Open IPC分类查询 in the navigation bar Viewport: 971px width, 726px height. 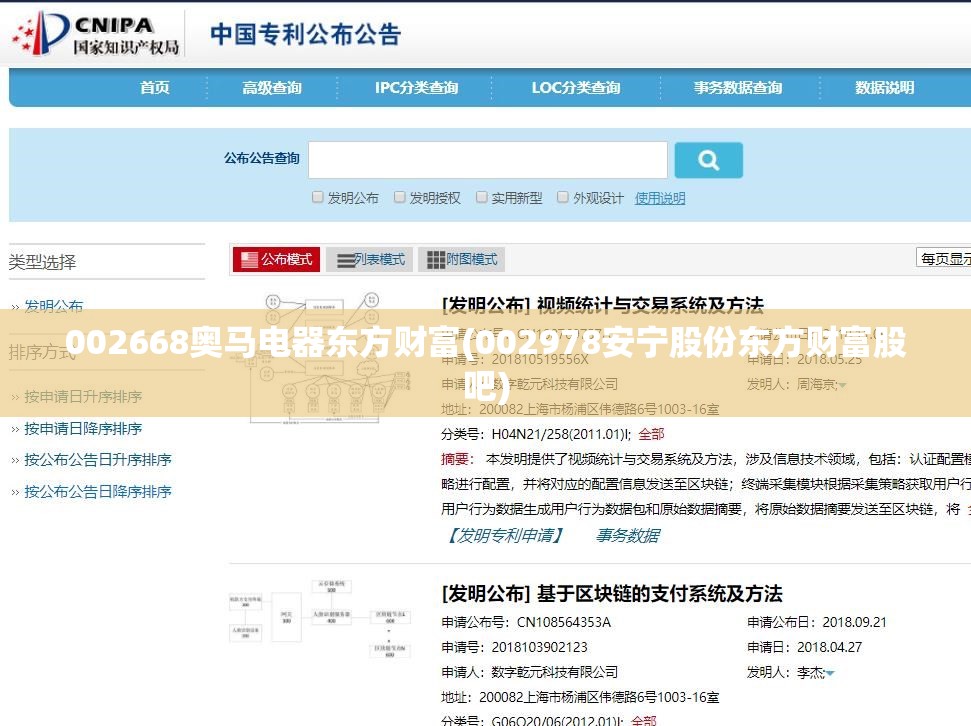pyautogui.click(x=416, y=87)
